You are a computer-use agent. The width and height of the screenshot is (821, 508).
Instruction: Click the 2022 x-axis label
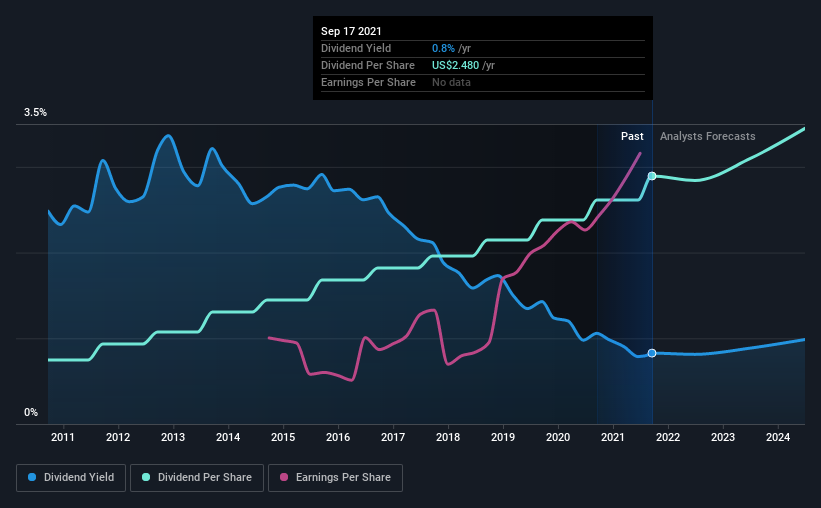coord(668,437)
